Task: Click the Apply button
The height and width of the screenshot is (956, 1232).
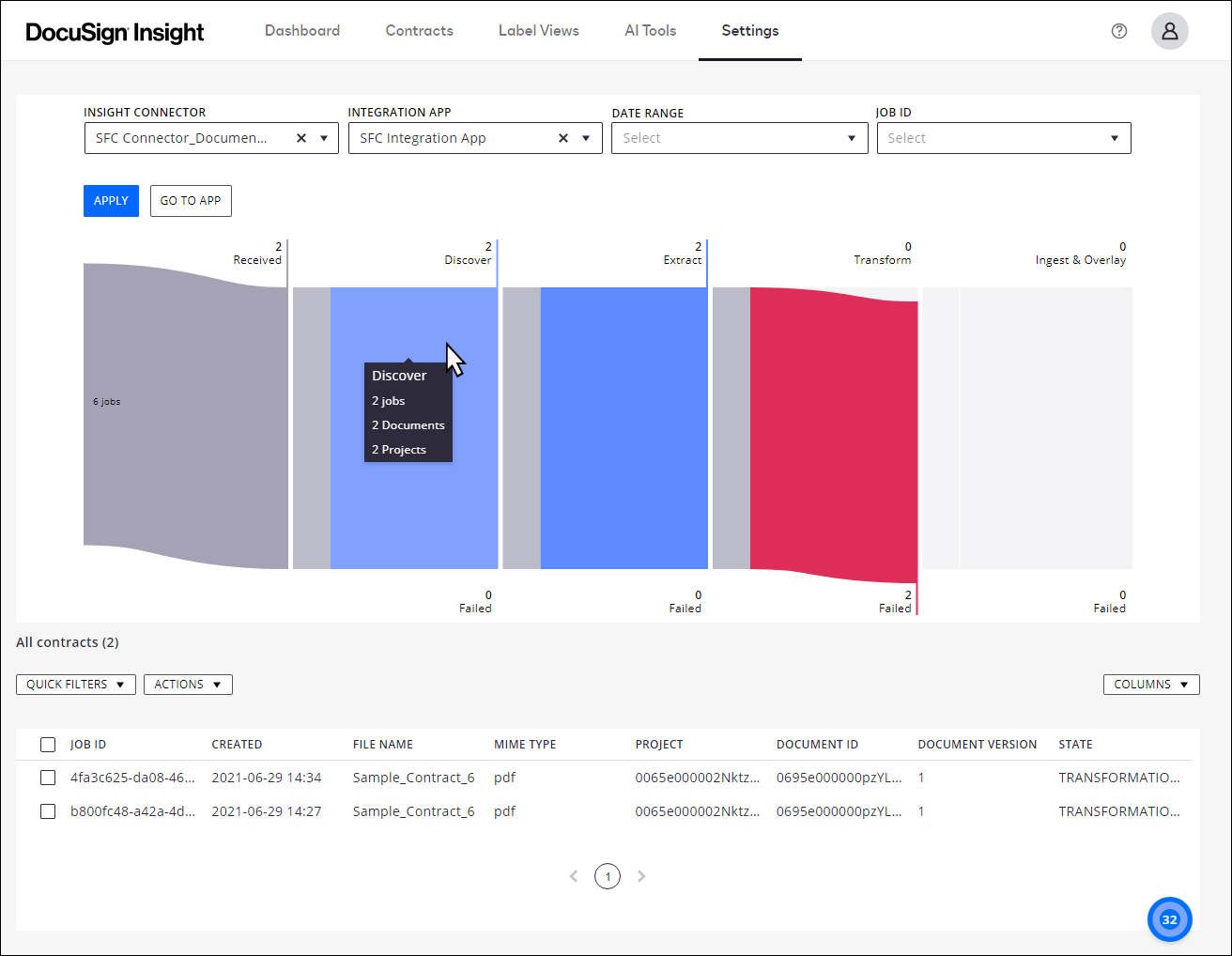Action: click(x=111, y=201)
